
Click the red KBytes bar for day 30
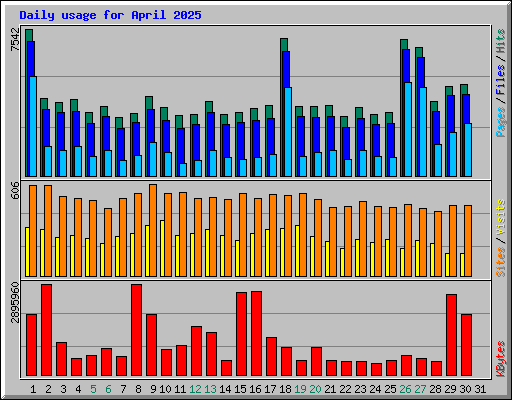(x=467, y=345)
